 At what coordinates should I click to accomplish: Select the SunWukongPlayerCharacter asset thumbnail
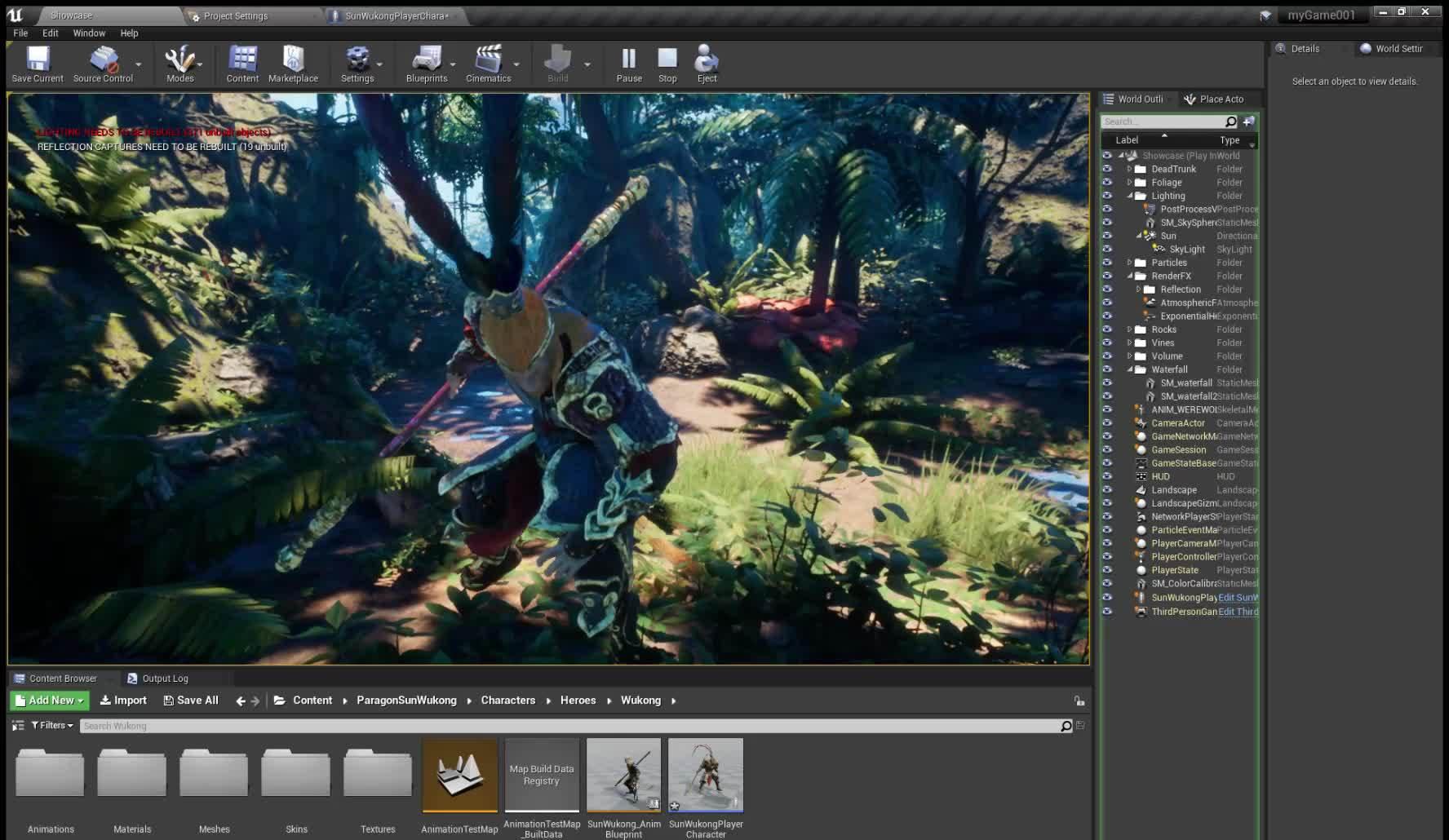(x=706, y=776)
